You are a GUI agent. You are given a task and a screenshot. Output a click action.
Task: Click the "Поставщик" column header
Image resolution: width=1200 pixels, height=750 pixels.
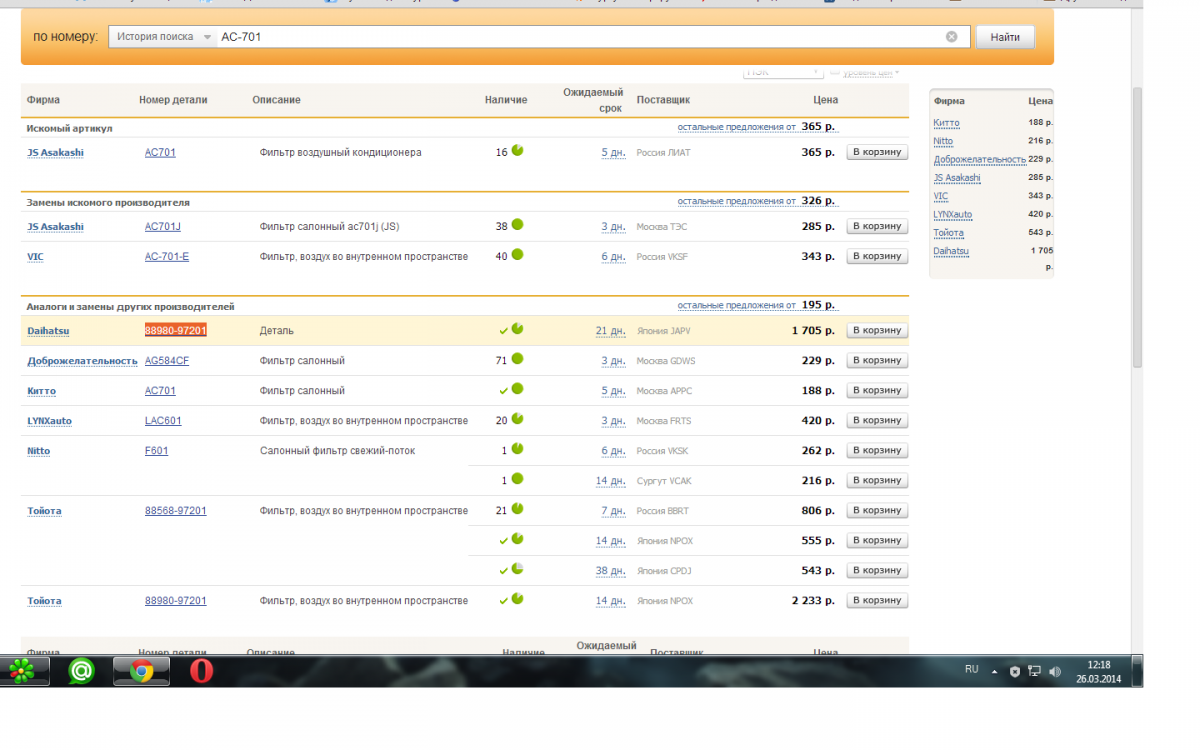click(663, 100)
